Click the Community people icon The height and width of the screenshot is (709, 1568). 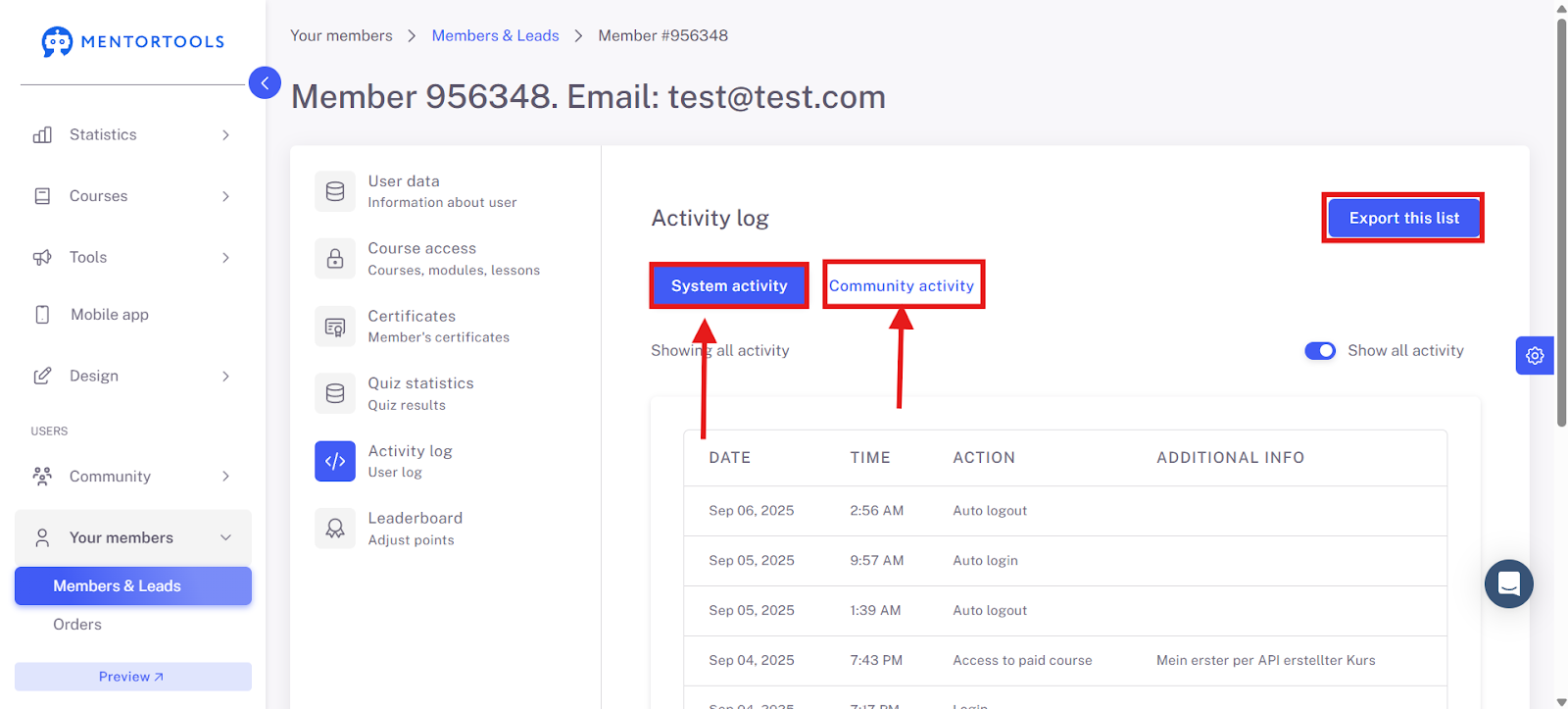point(42,477)
